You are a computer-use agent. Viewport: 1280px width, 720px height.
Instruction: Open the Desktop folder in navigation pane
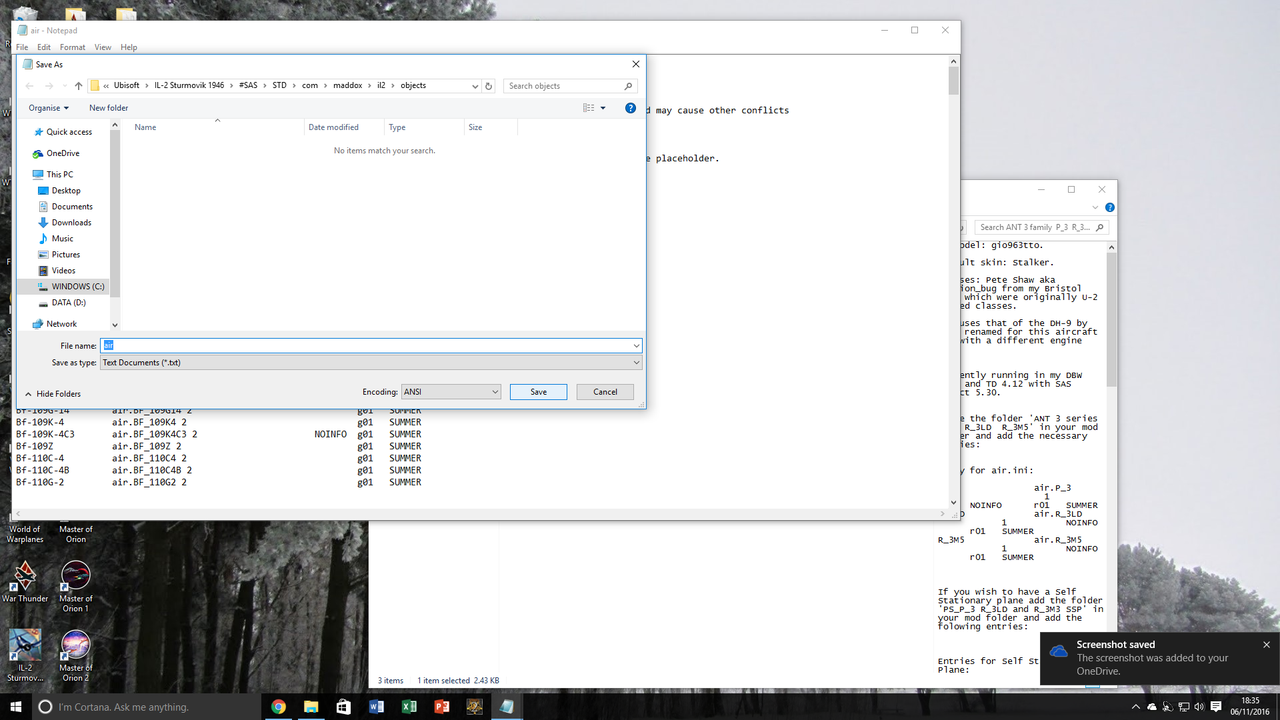(66, 190)
